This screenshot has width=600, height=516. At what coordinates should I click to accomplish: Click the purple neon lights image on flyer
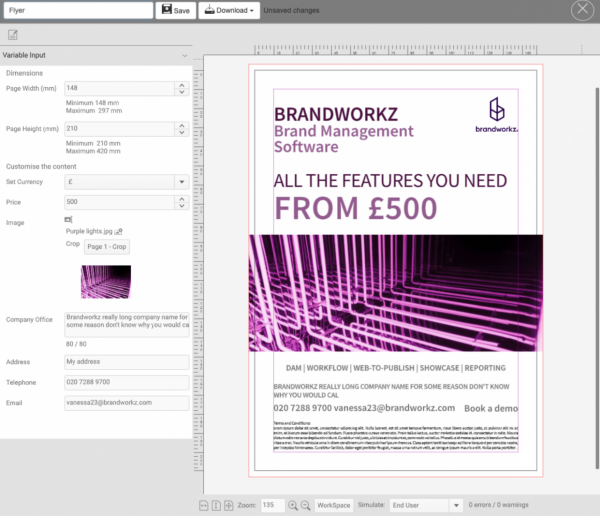pyautogui.click(x=396, y=293)
